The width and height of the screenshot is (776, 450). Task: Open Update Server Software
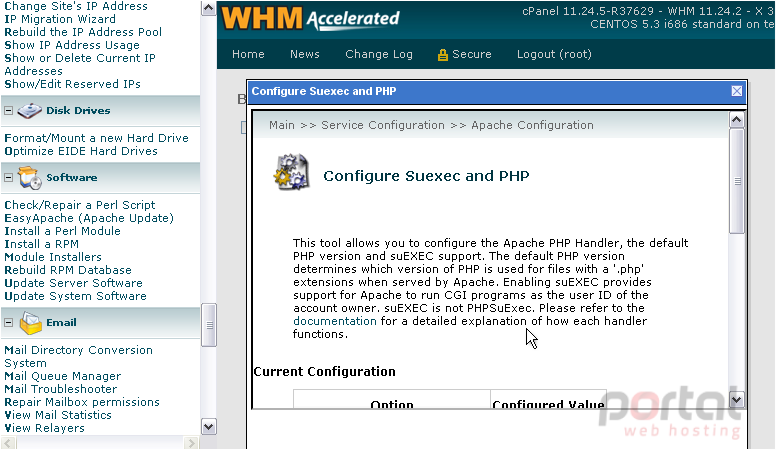pos(73,283)
